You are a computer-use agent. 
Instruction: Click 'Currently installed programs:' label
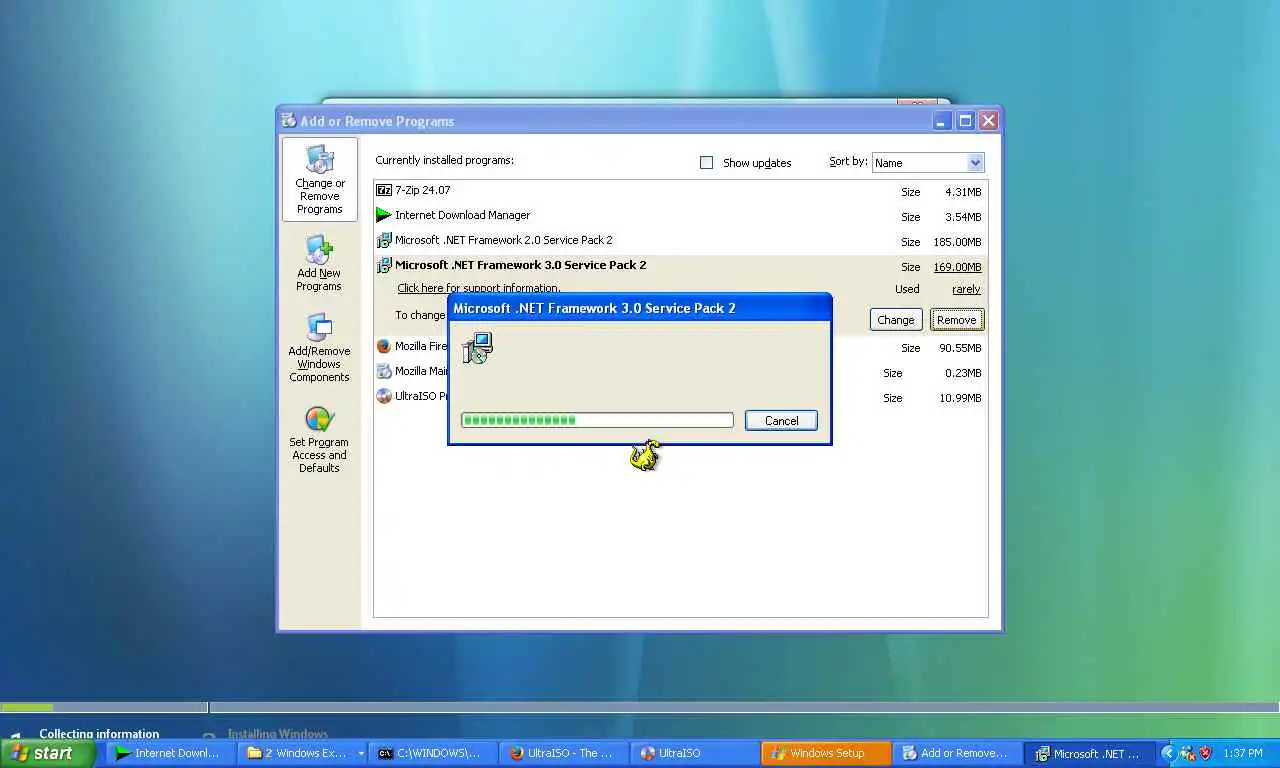pos(444,160)
